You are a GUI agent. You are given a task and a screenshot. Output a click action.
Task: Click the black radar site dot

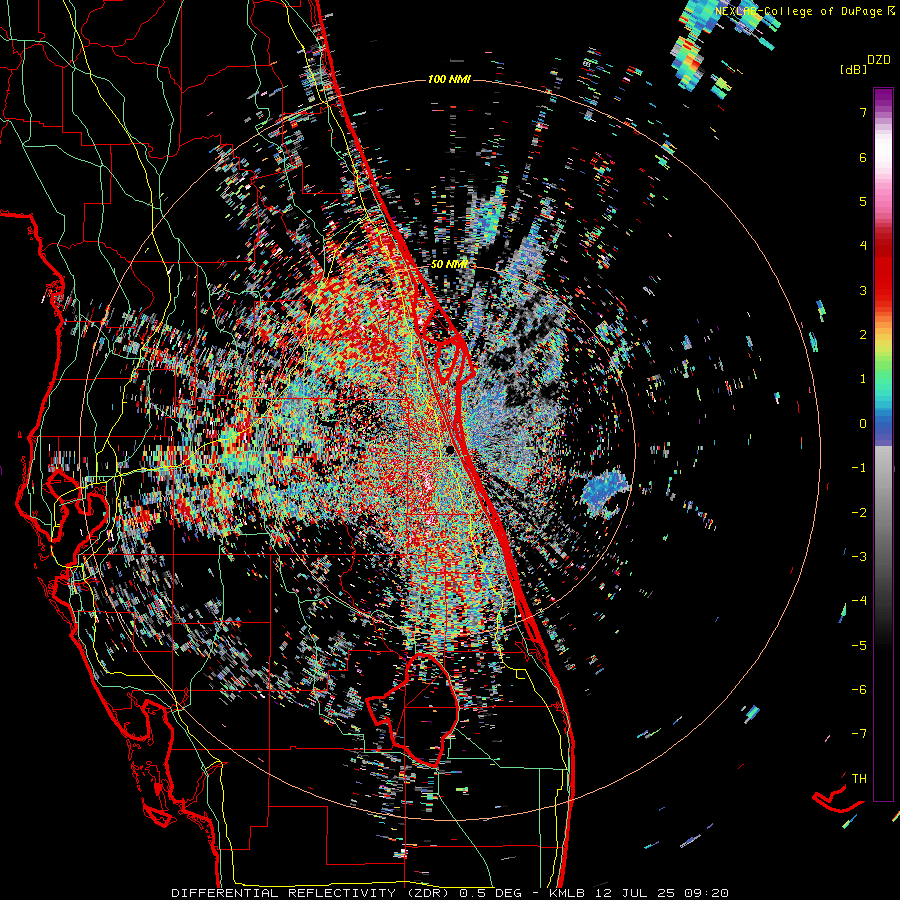pyautogui.click(x=450, y=449)
